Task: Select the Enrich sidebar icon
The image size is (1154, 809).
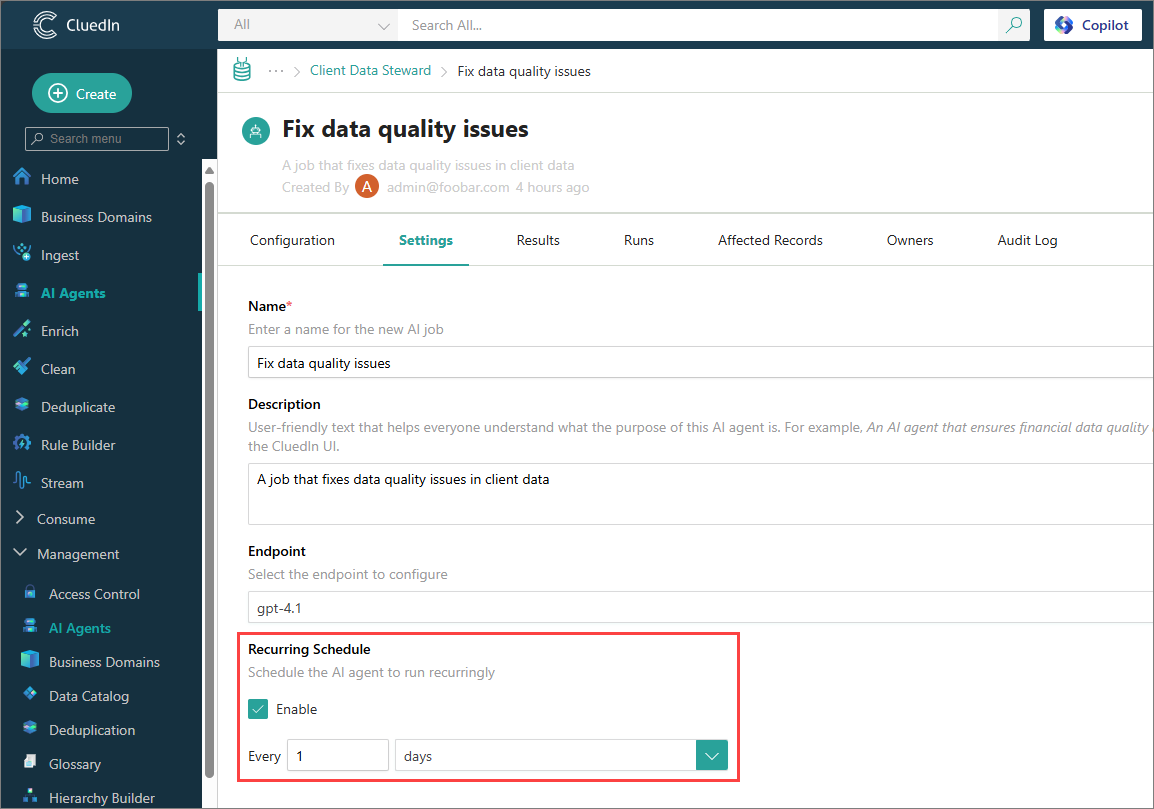Action: click(22, 330)
